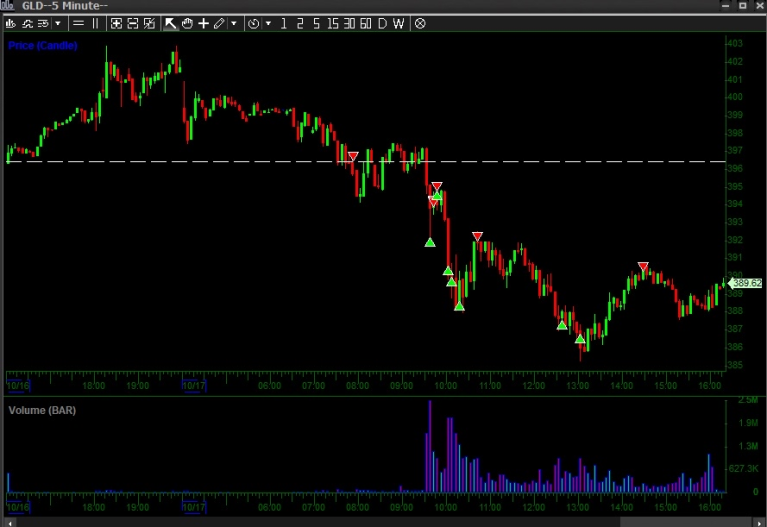Select the pencil draw tool
767x527 pixels.
pyautogui.click(x=219, y=23)
